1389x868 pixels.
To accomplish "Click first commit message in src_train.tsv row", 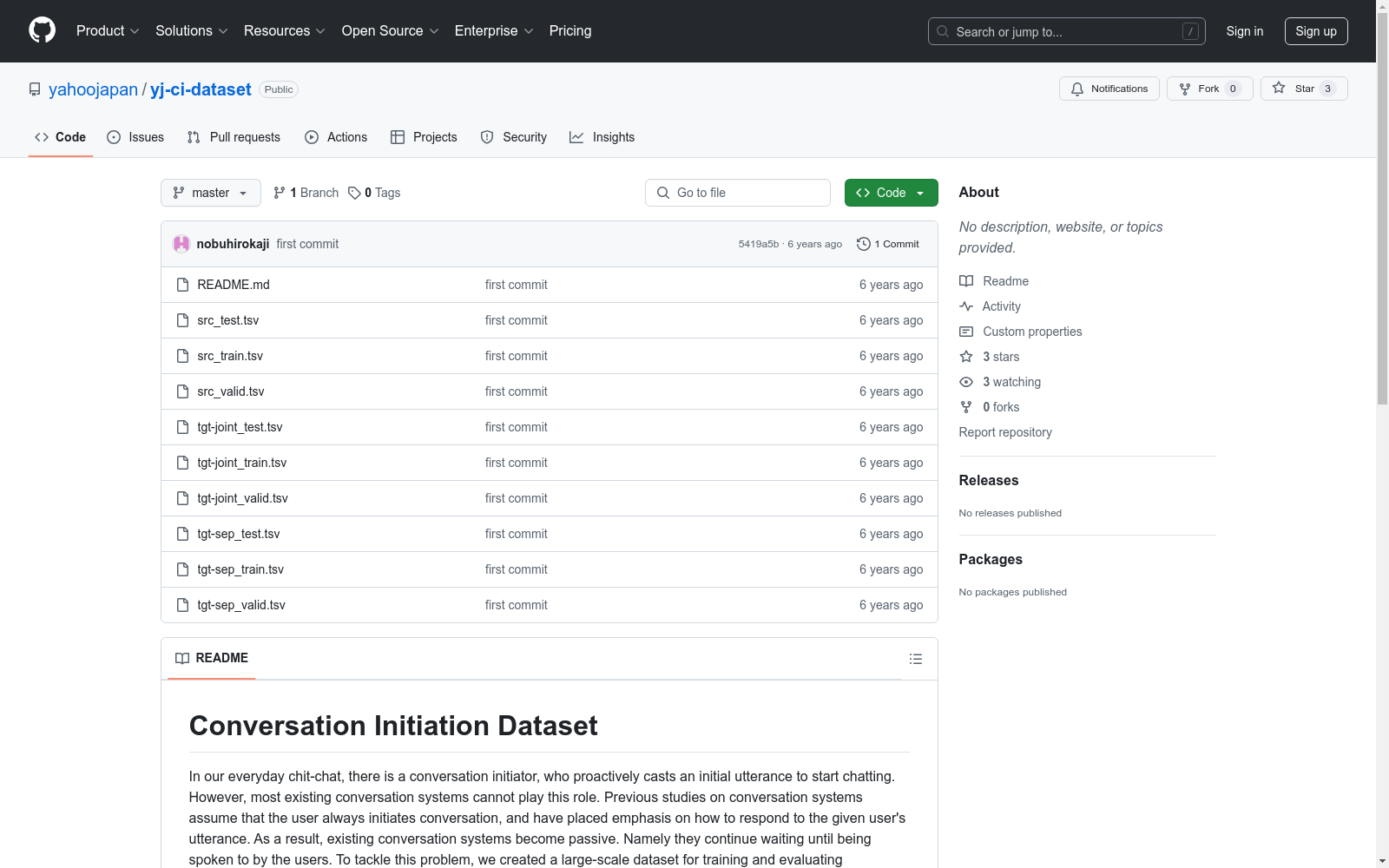I will pos(517,356).
